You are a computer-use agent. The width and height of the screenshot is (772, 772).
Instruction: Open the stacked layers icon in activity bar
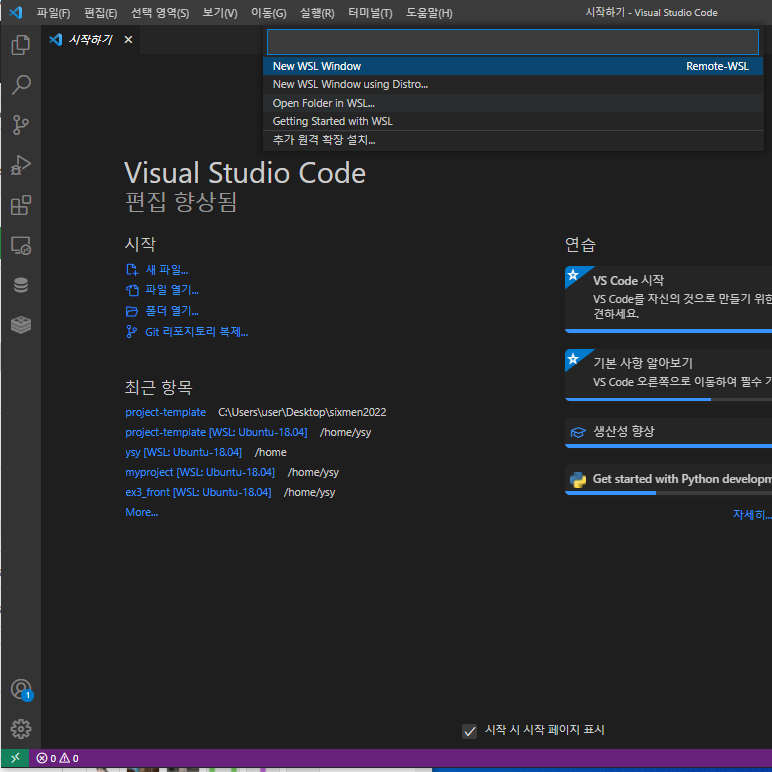21,325
